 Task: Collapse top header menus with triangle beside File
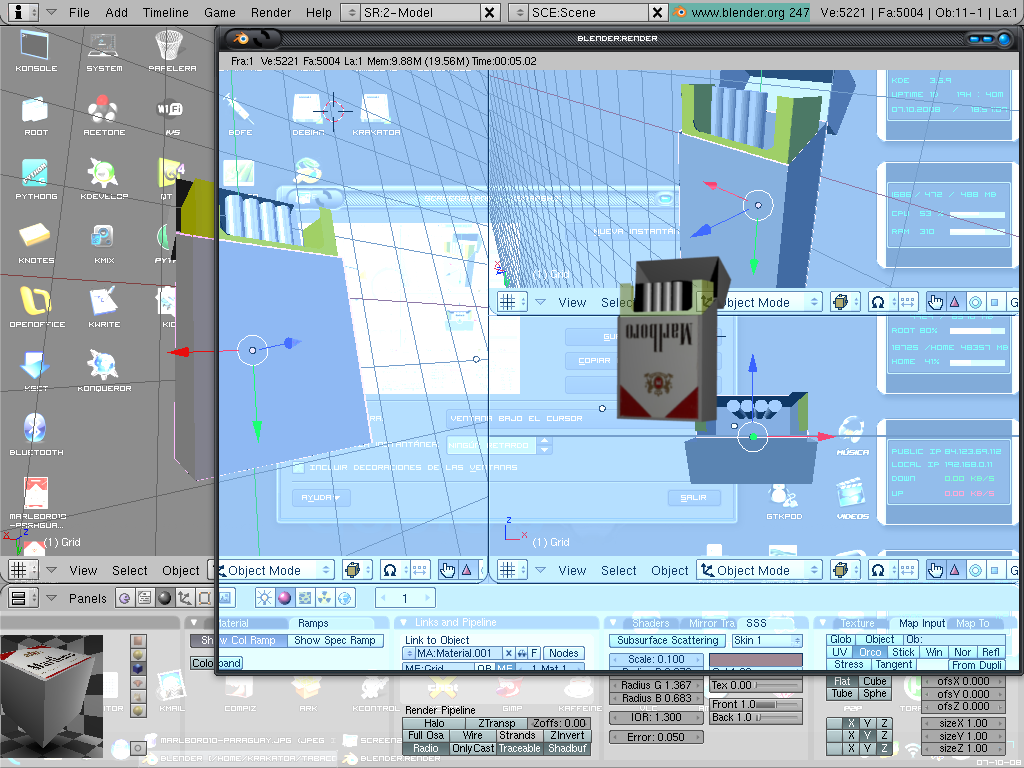coord(52,12)
